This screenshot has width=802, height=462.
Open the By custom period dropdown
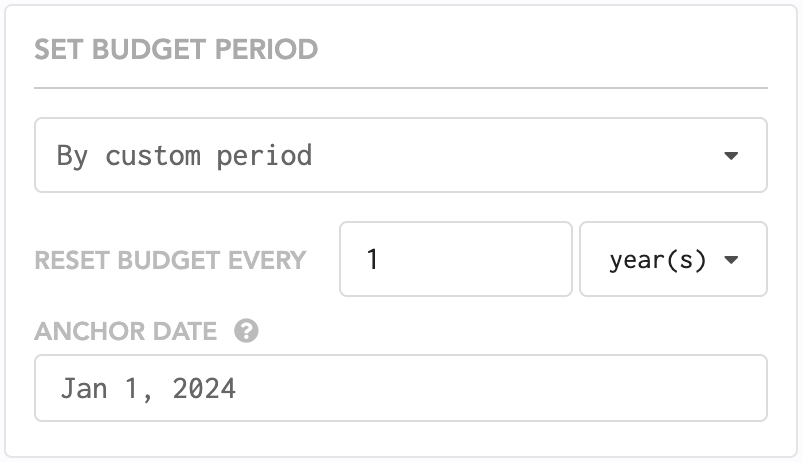[x=400, y=155]
